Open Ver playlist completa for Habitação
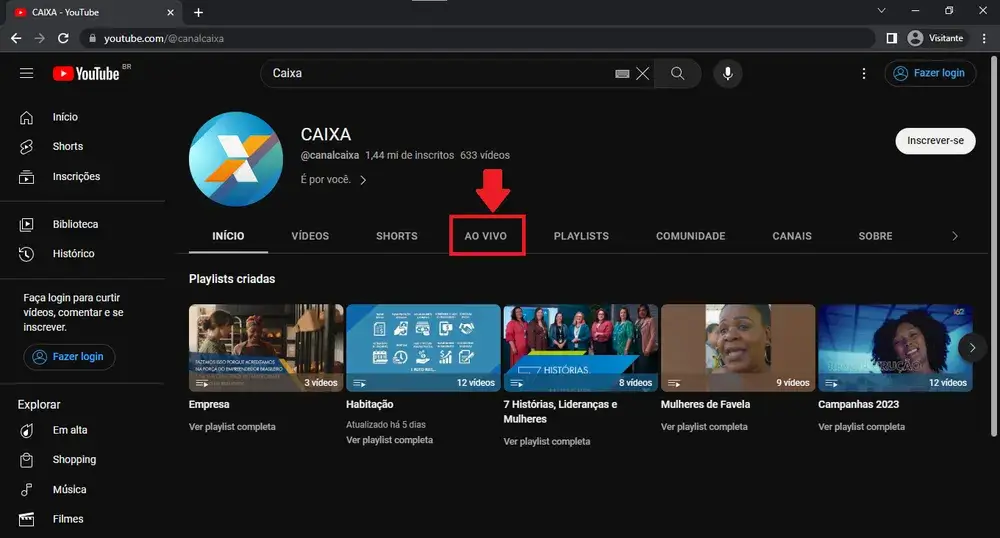 pos(389,440)
